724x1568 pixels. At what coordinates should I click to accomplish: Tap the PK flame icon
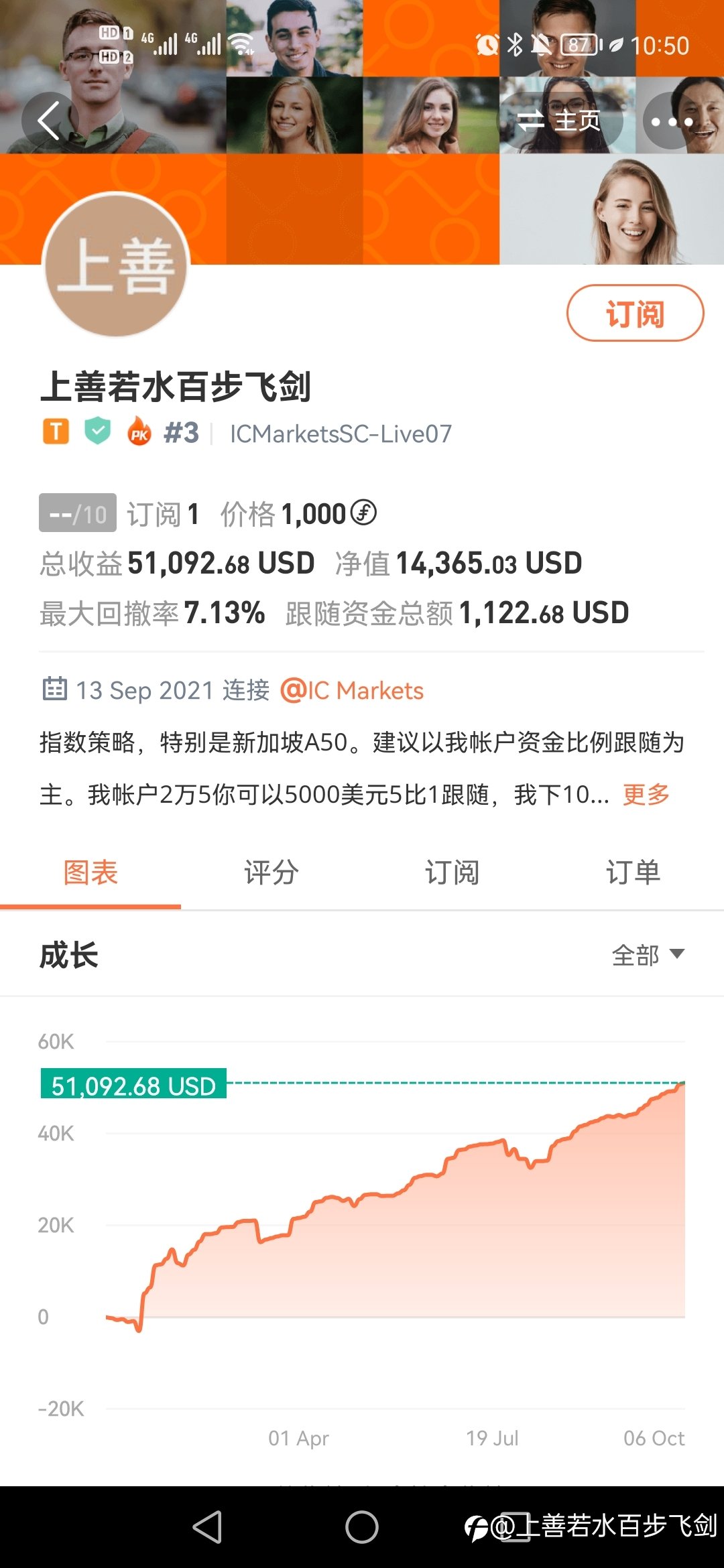pos(139,432)
